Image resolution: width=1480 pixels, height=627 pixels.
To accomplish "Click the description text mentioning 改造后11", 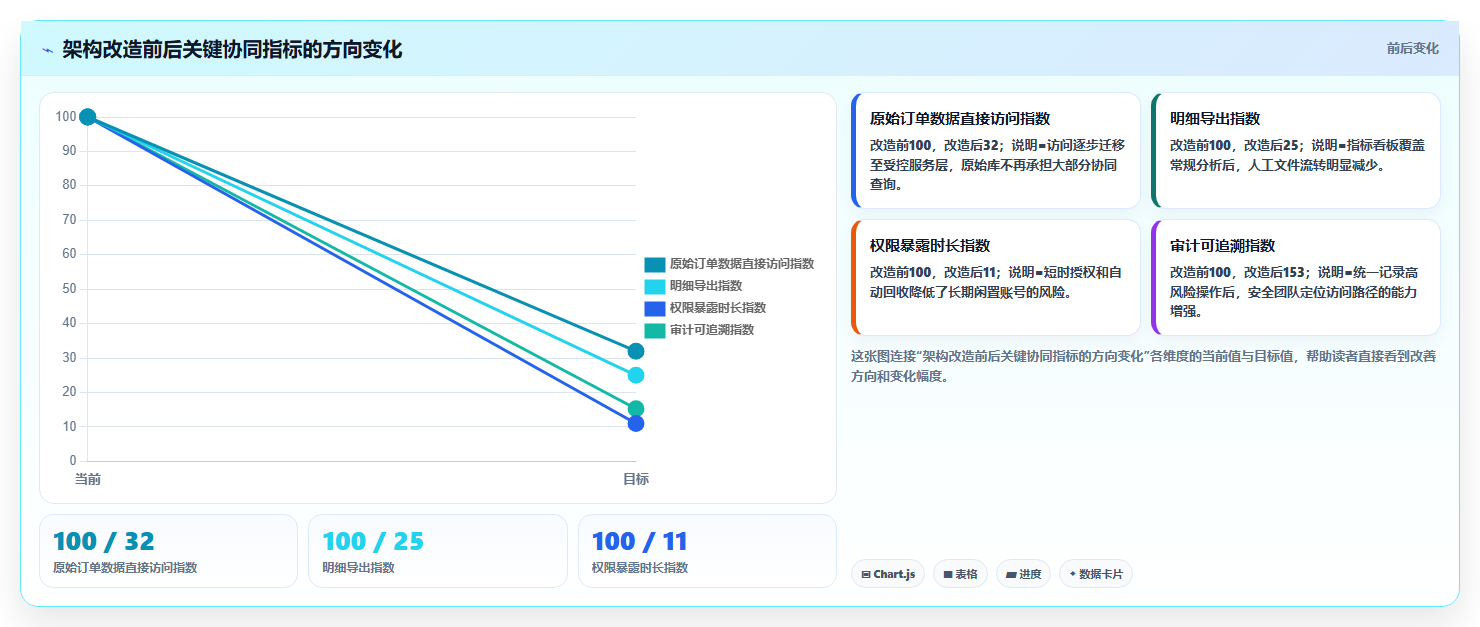I will pyautogui.click(x=997, y=282).
